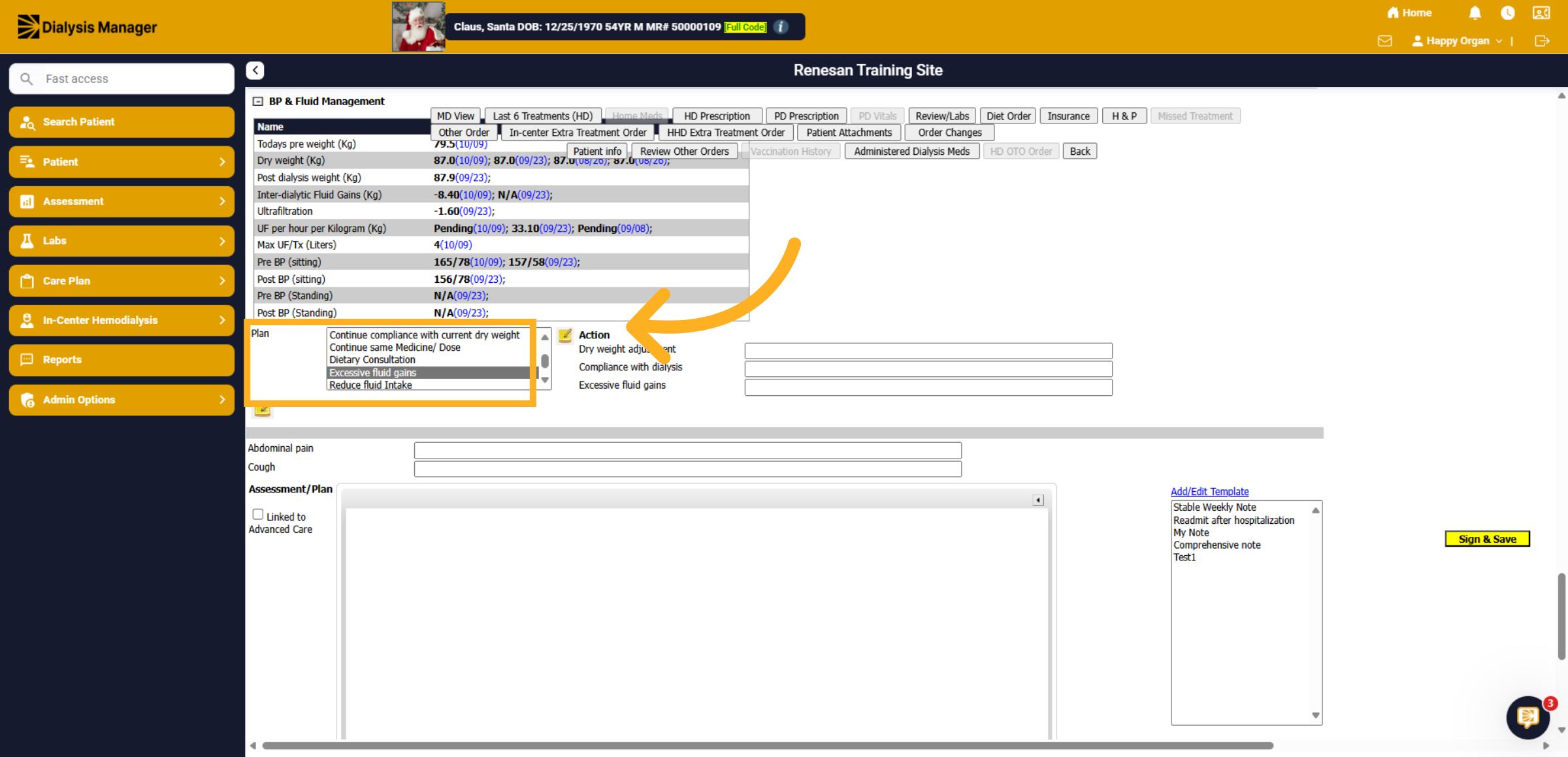Click the Plan list scrollbar thumb

tap(545, 361)
